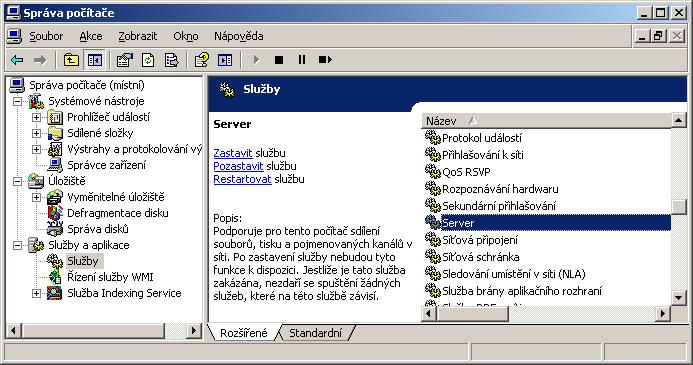
Task: Click the action pane toolbar icon next to Help
Action: (225, 60)
